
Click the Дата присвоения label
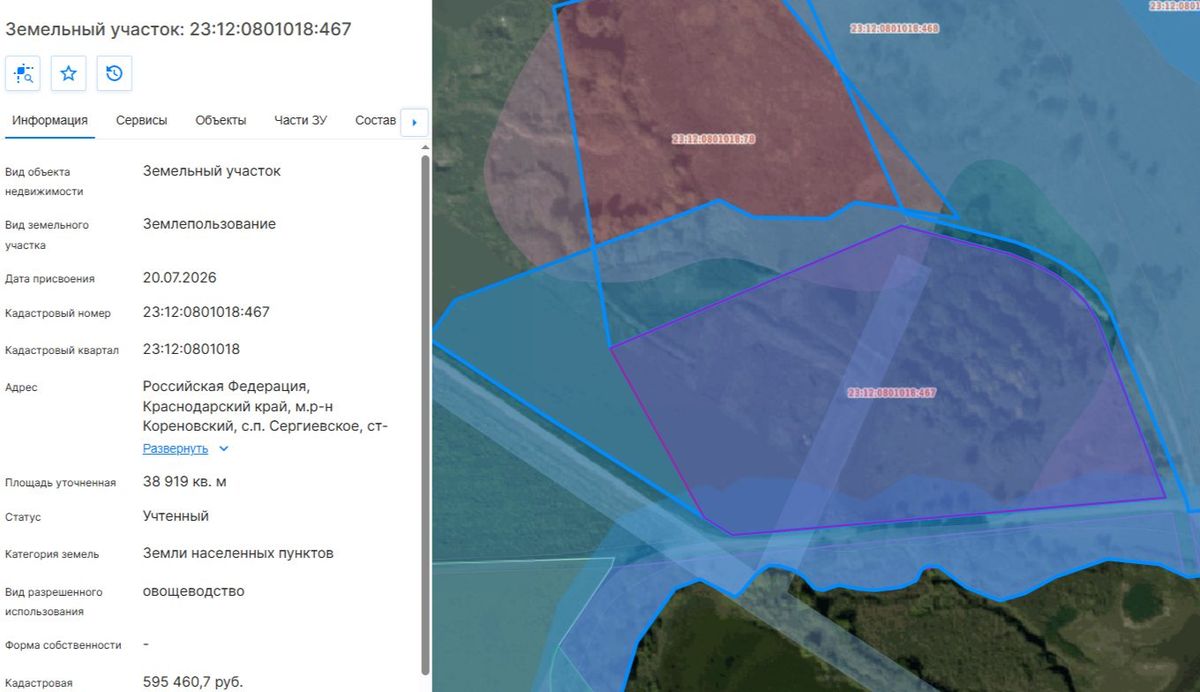(50, 279)
